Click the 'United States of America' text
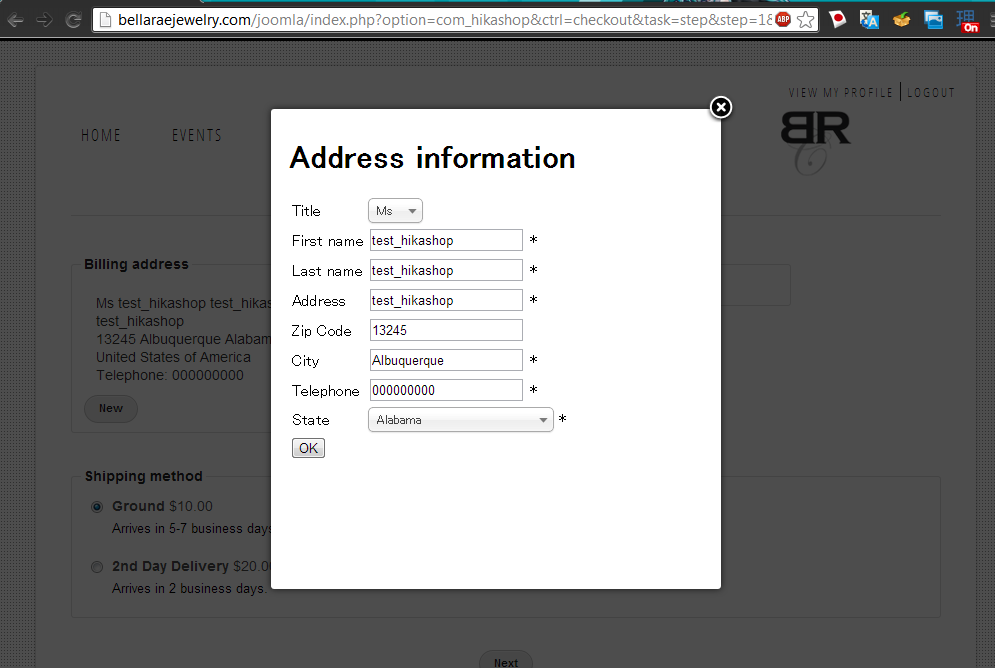995x668 pixels. pyautogui.click(x=173, y=357)
